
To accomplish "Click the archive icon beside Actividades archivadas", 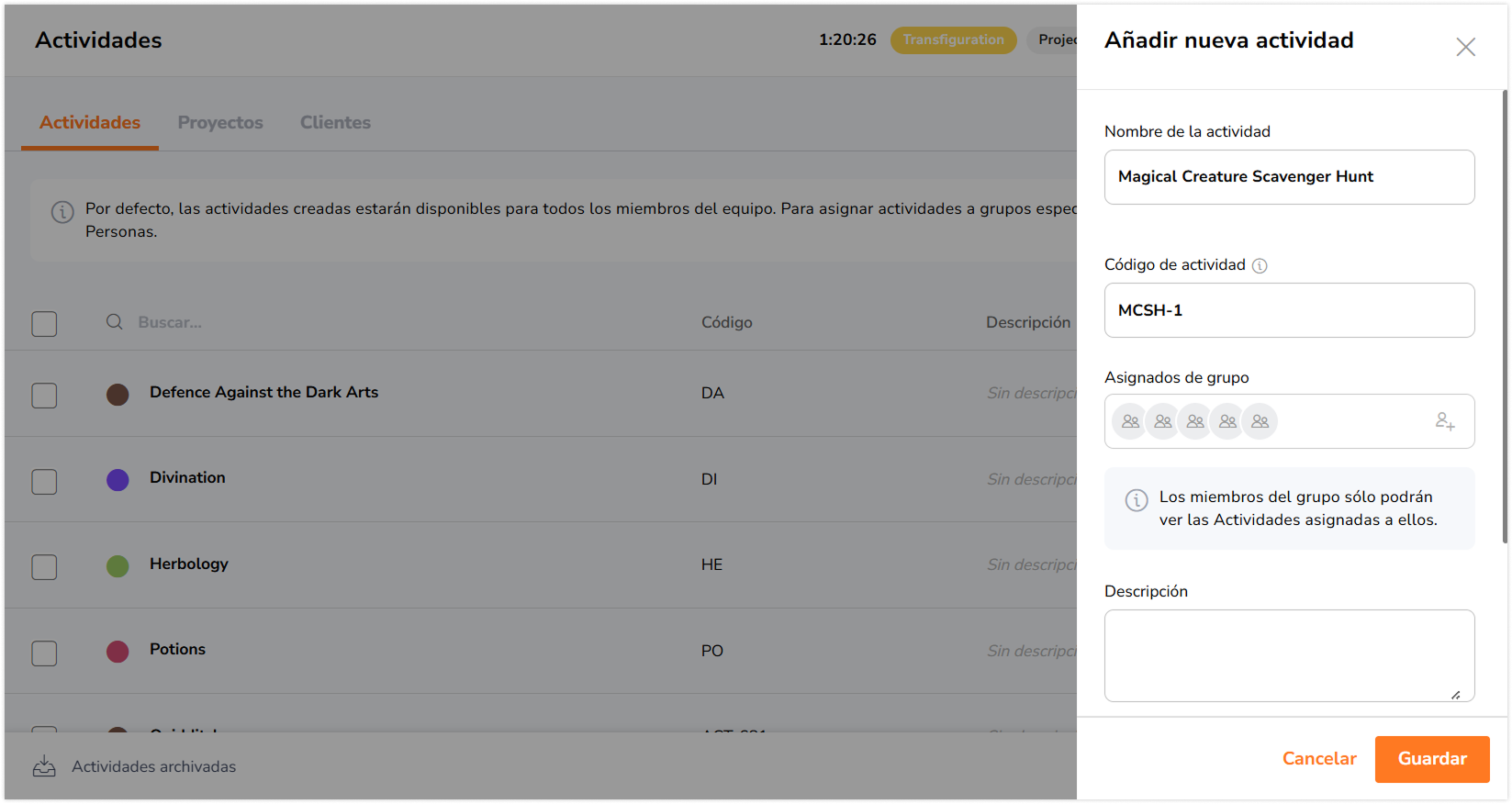I will tap(44, 766).
